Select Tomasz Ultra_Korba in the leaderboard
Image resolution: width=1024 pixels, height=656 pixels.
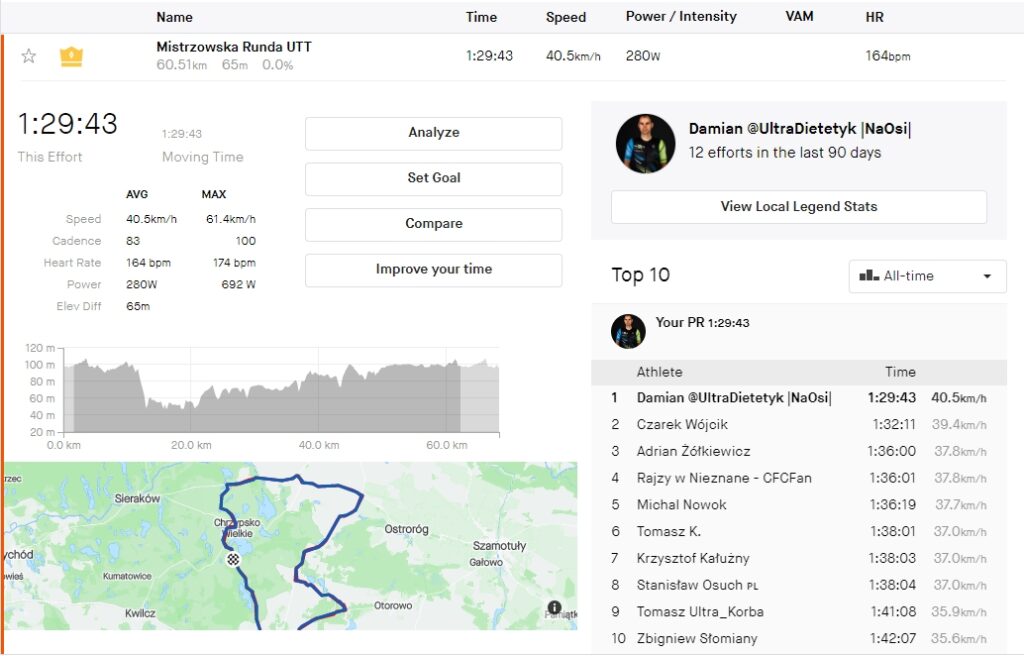tap(697, 612)
